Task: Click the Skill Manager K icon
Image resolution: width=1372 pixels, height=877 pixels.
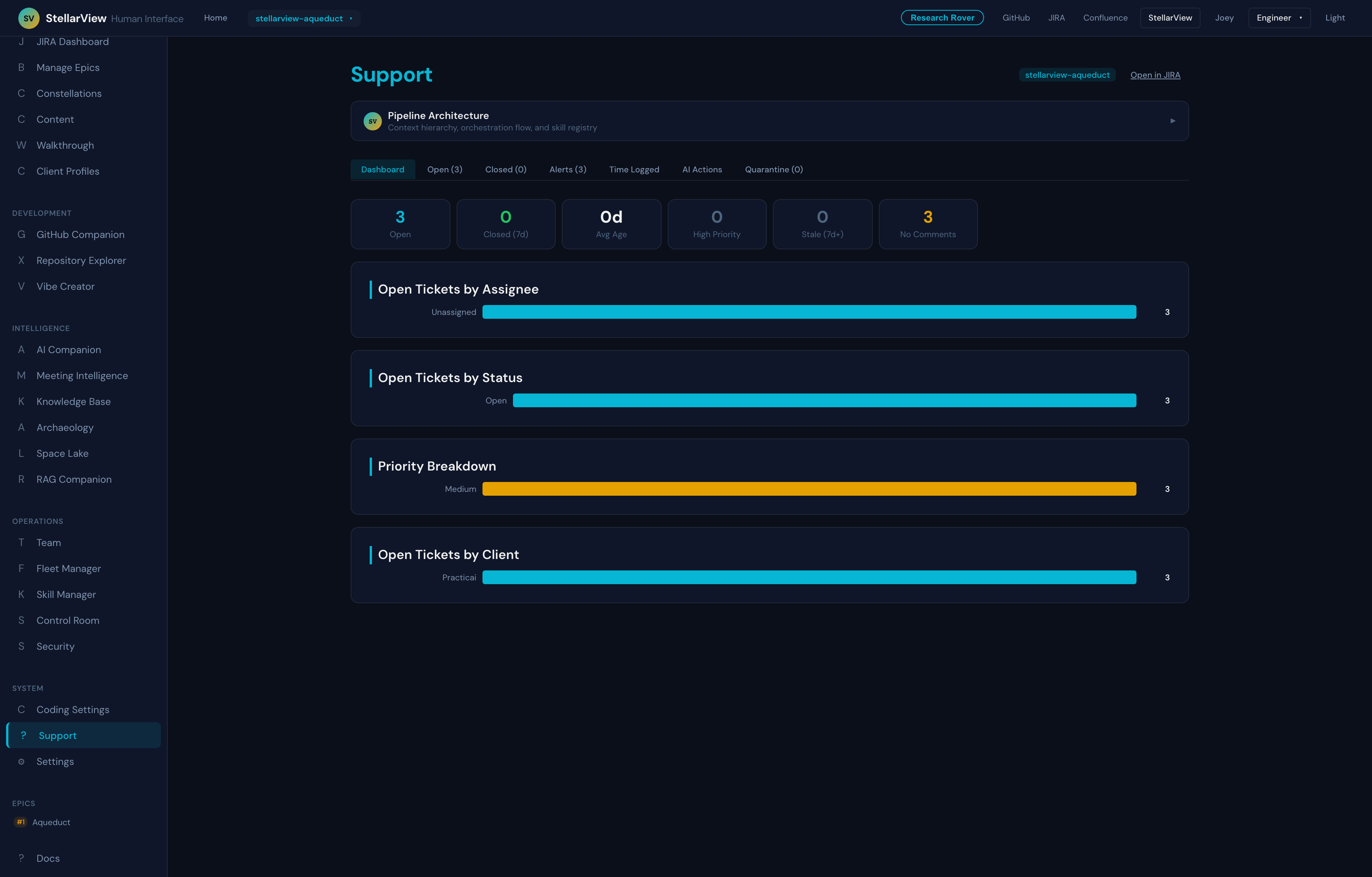Action: (x=21, y=594)
